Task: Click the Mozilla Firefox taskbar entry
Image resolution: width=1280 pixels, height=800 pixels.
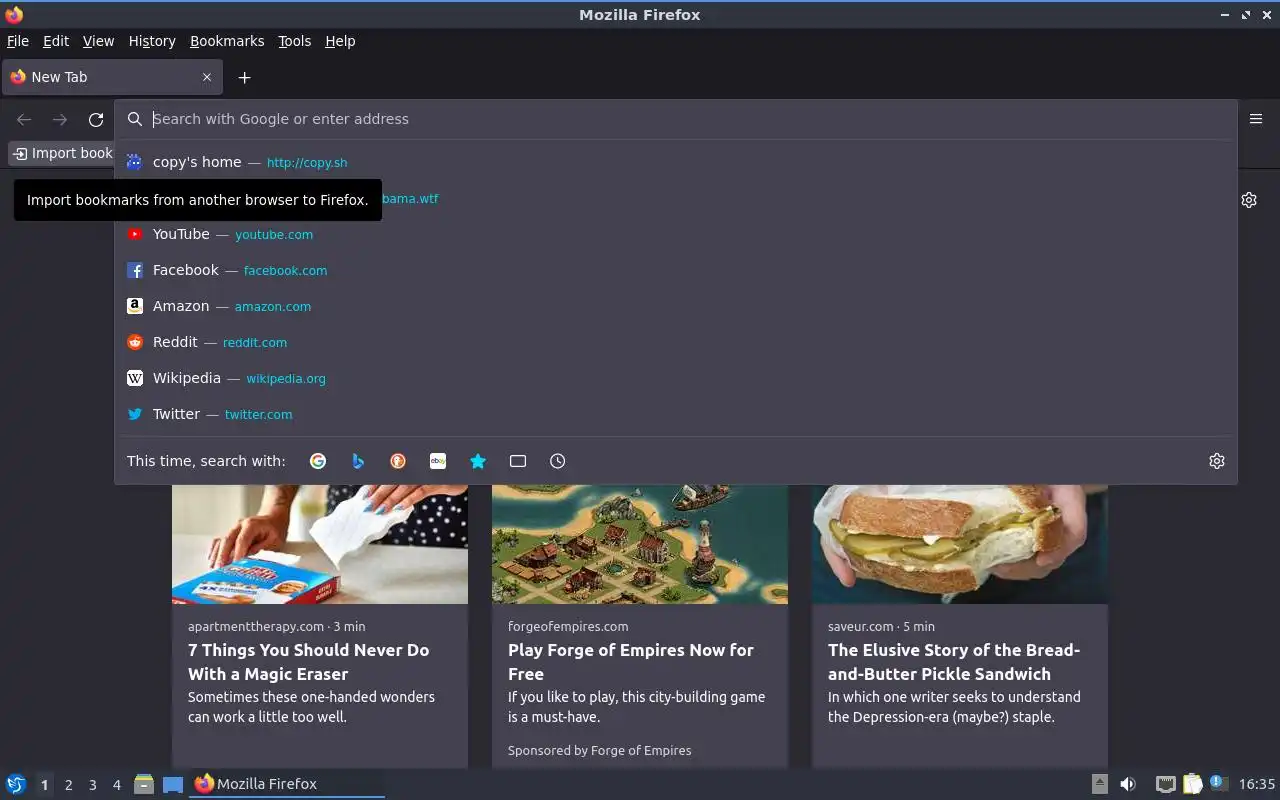Action: 287,784
